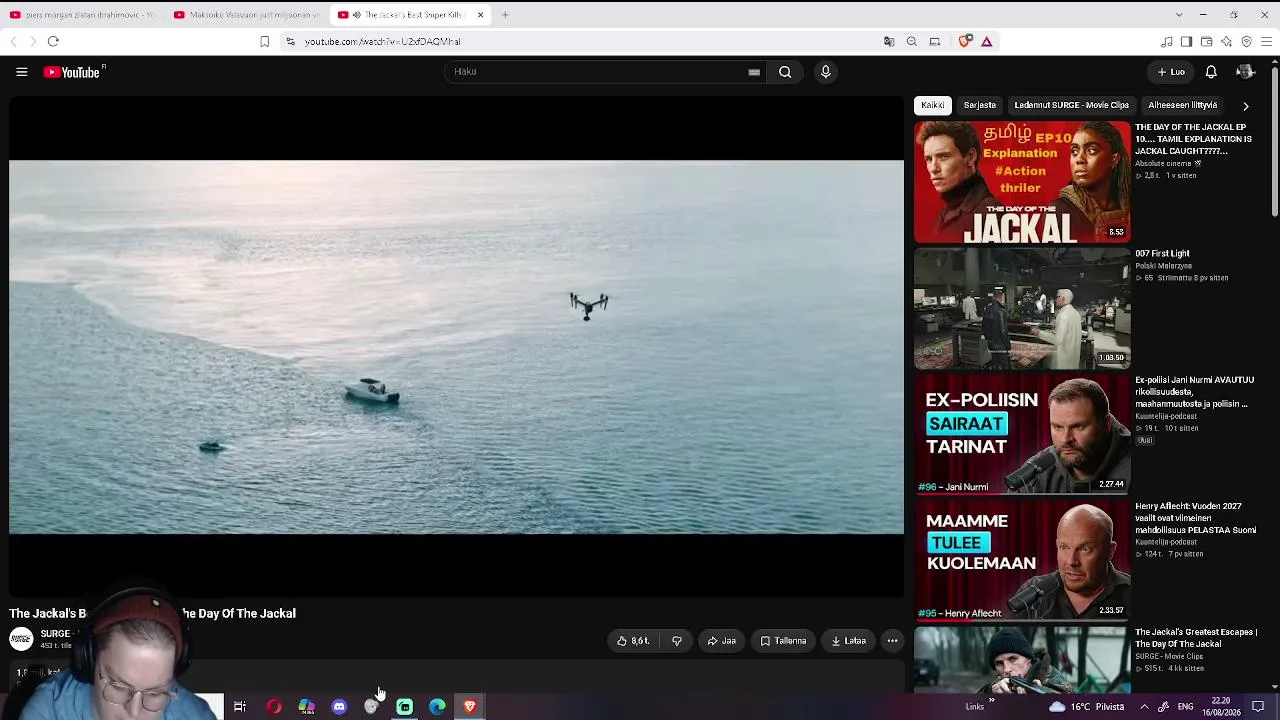Switch to the Maksoiko Veikkaus tab

pyautogui.click(x=247, y=15)
